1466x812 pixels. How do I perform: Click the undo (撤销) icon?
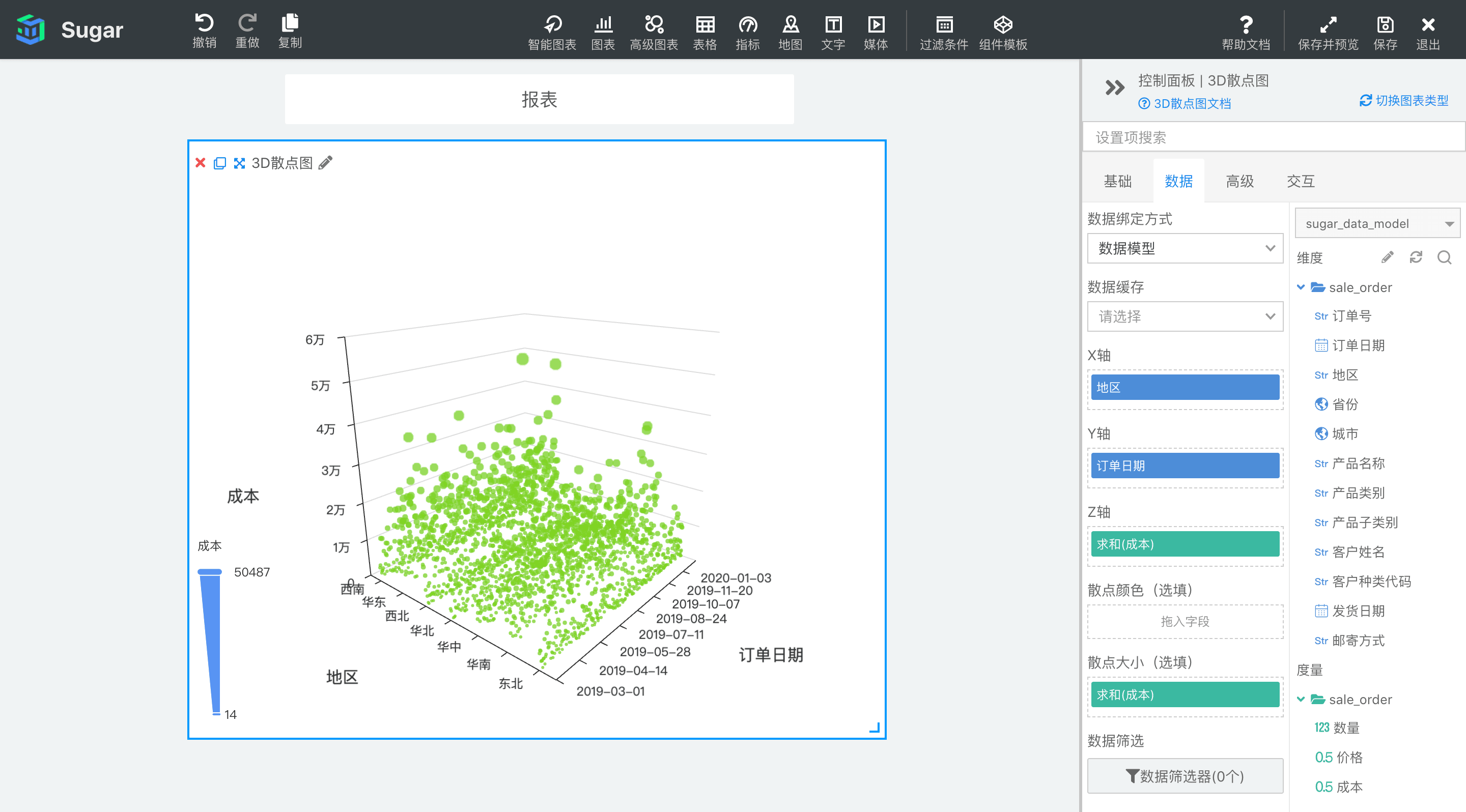pos(204,23)
